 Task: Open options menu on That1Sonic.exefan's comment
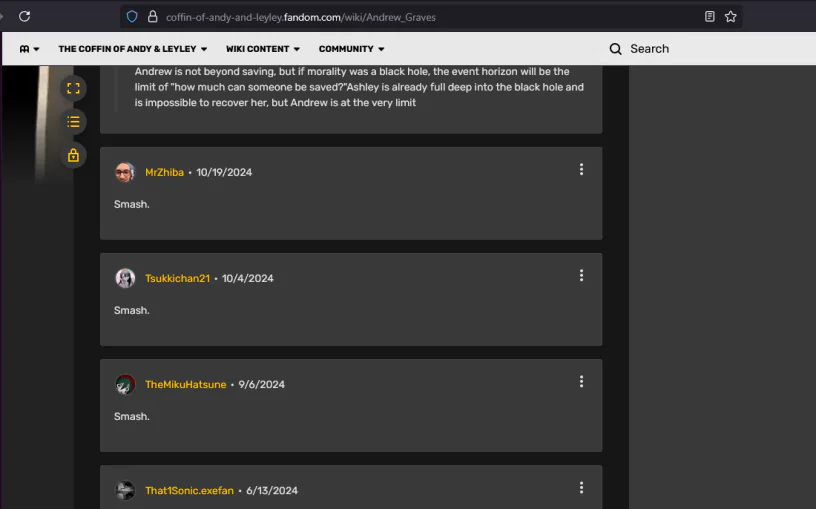(581, 488)
